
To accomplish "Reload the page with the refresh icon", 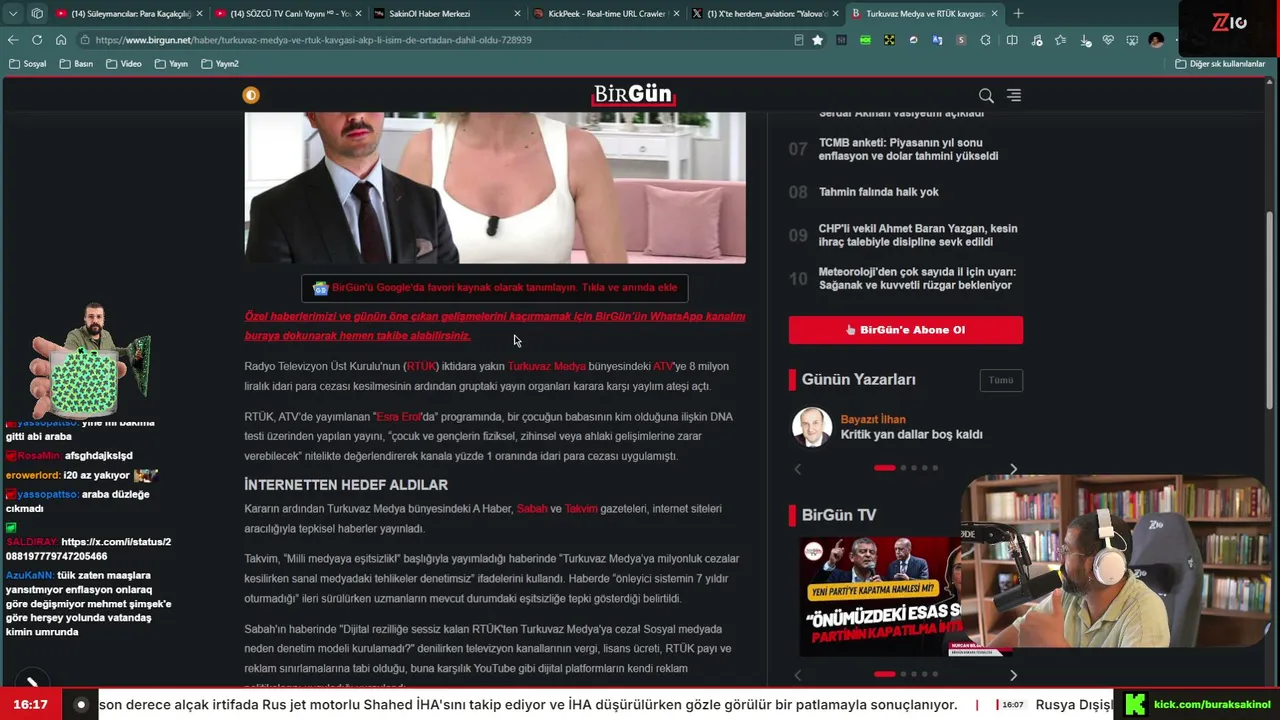I will [x=37, y=40].
